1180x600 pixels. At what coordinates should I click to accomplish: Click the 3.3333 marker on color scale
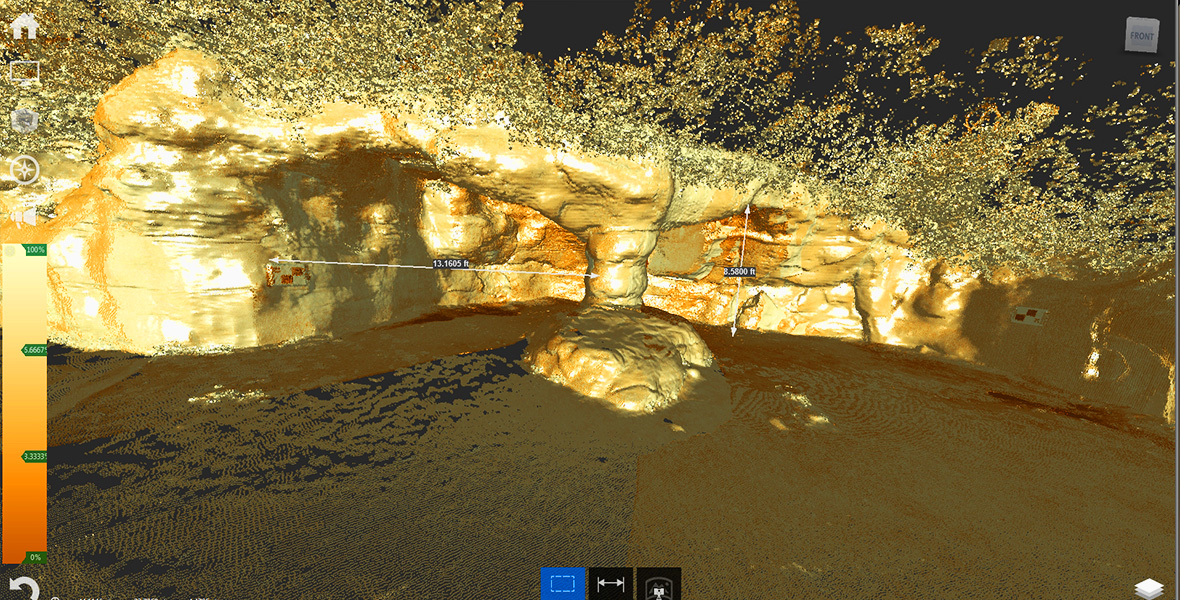pos(35,456)
